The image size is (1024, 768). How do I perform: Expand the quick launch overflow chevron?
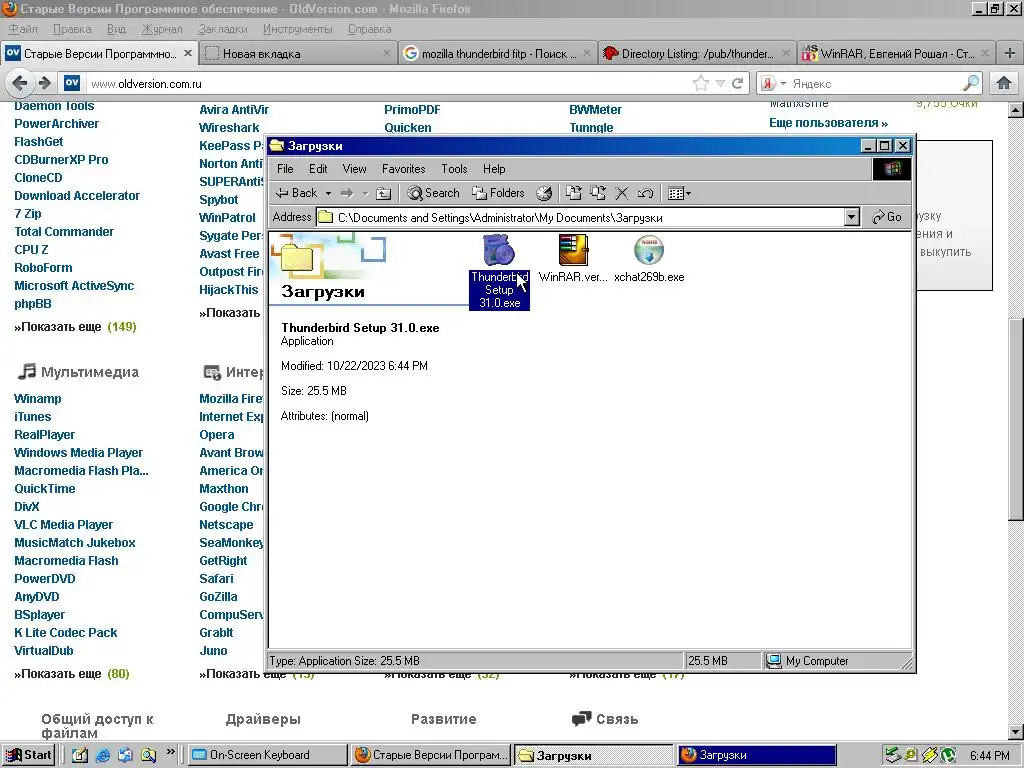point(170,752)
